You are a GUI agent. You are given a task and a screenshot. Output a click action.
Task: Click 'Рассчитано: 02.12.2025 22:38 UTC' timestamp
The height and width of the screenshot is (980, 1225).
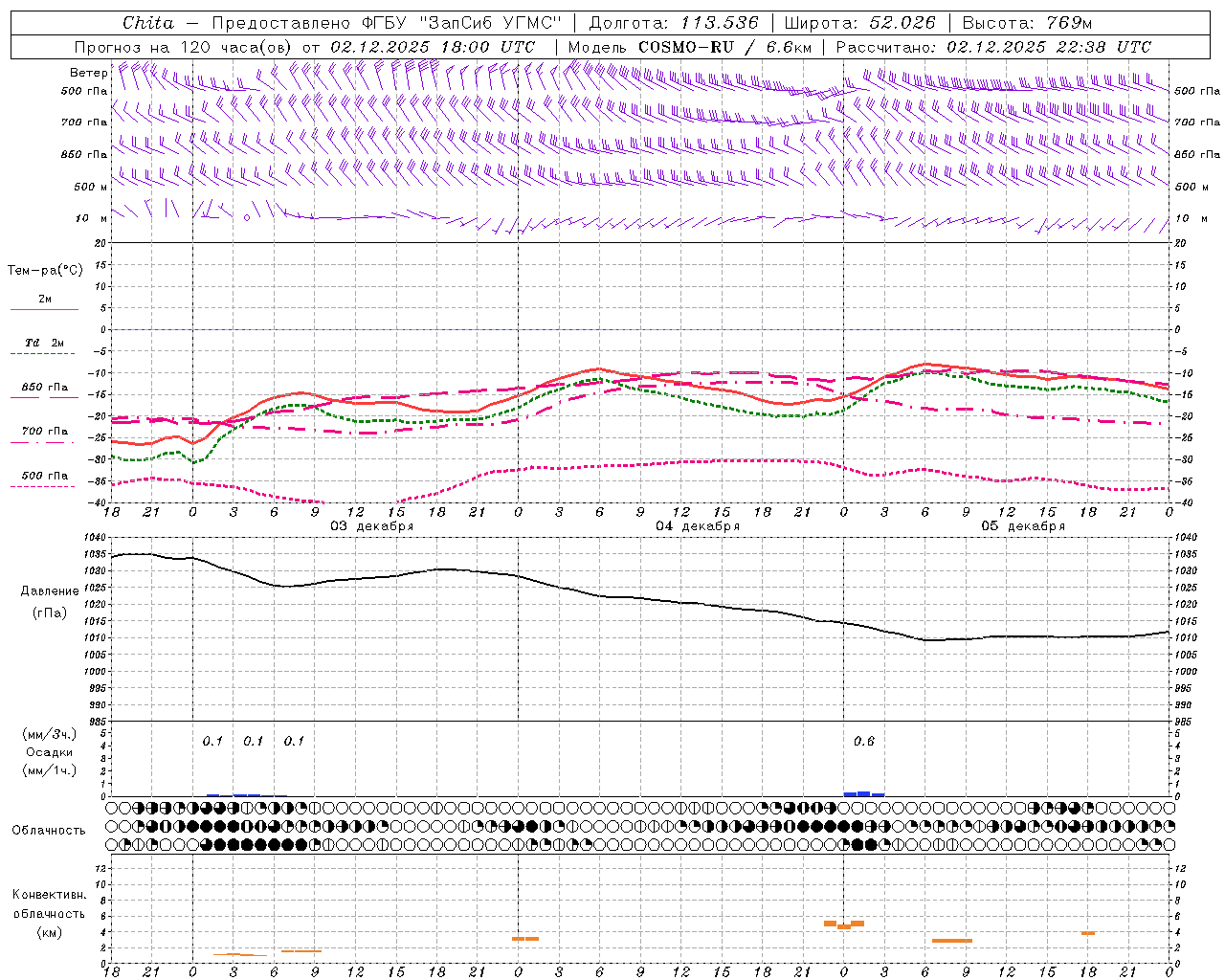click(993, 47)
